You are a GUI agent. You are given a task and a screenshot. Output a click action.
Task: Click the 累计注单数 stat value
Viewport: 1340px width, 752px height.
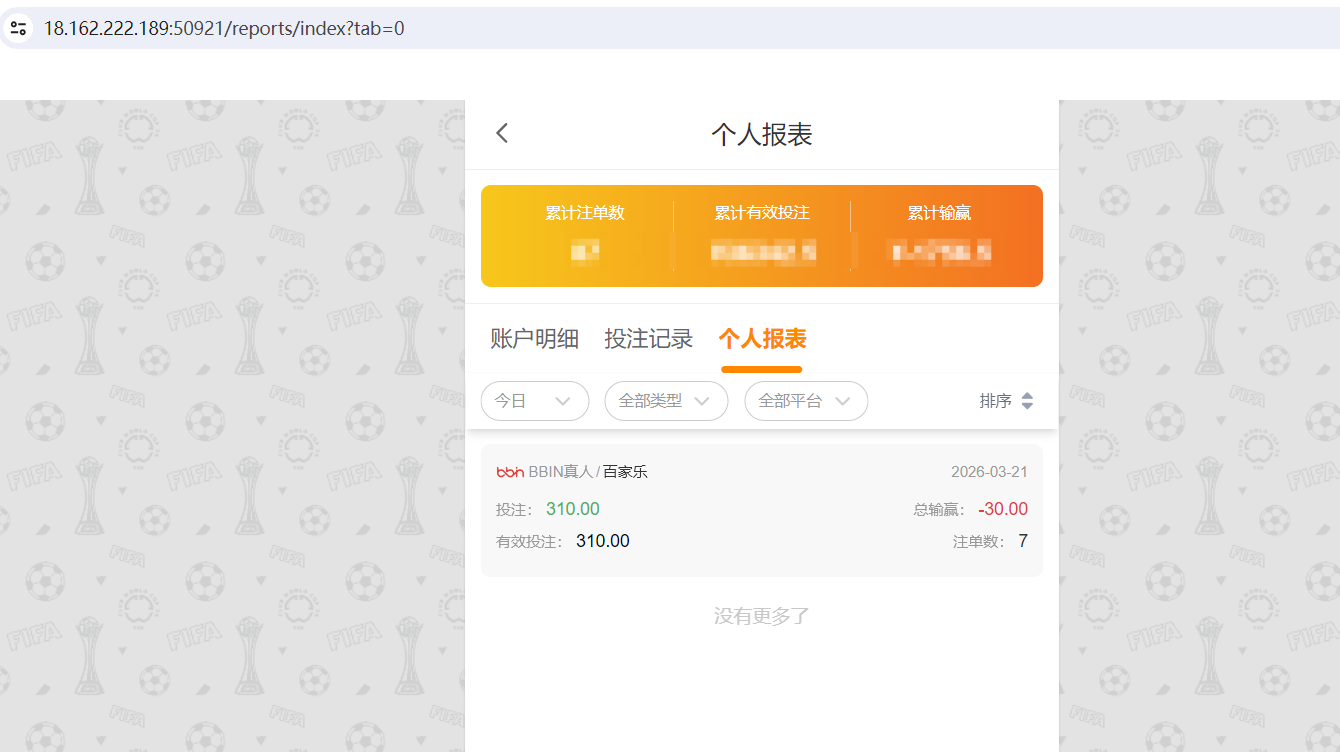[x=584, y=251]
